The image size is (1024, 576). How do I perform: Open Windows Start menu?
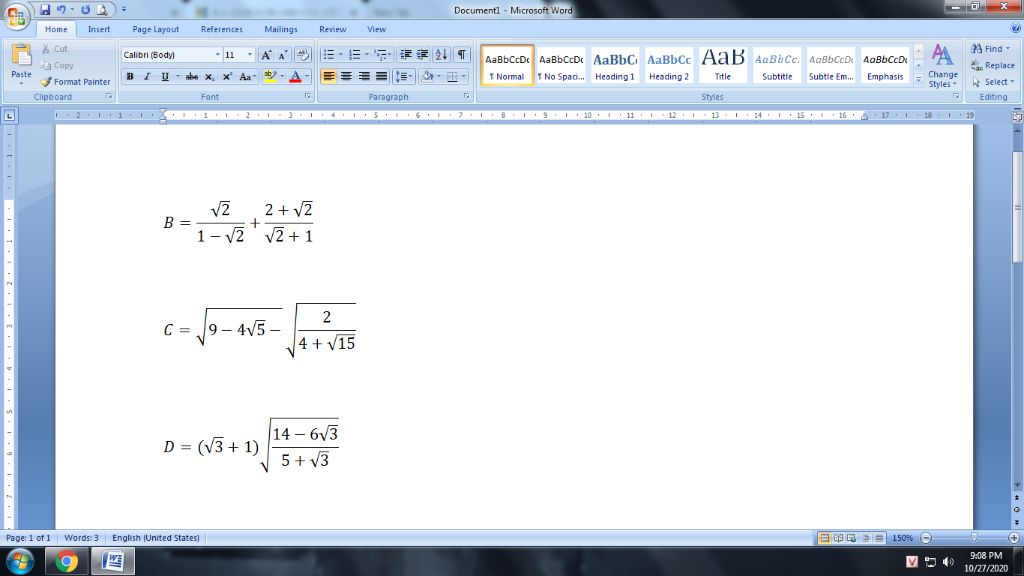point(20,562)
